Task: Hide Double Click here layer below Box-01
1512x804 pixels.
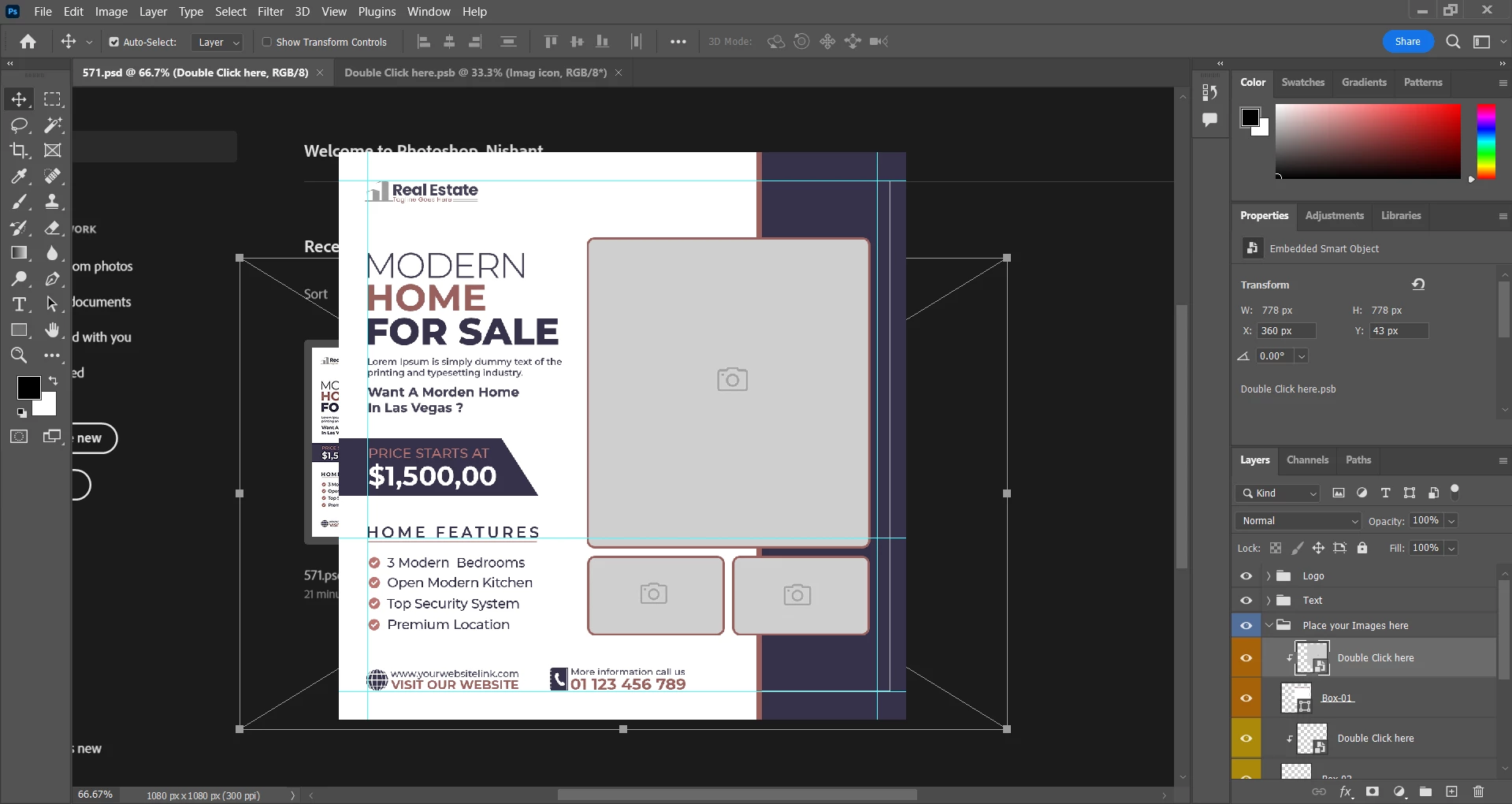Action: [x=1246, y=739]
